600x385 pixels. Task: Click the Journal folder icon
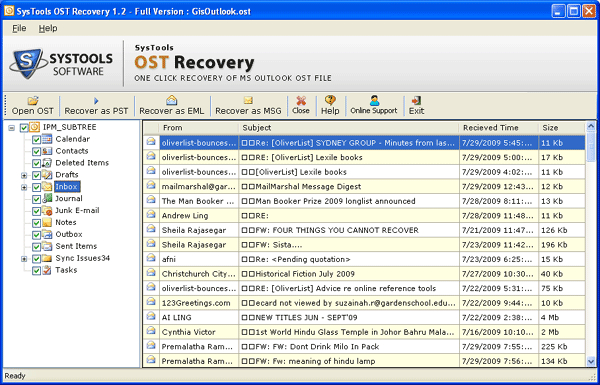tap(47, 198)
